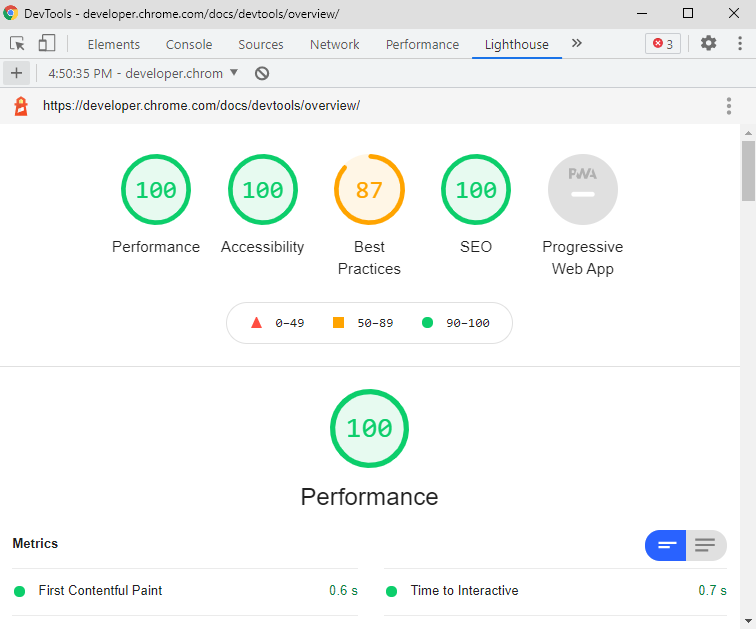The image size is (756, 629).
Task: Switch to the Network tab
Action: click(334, 44)
